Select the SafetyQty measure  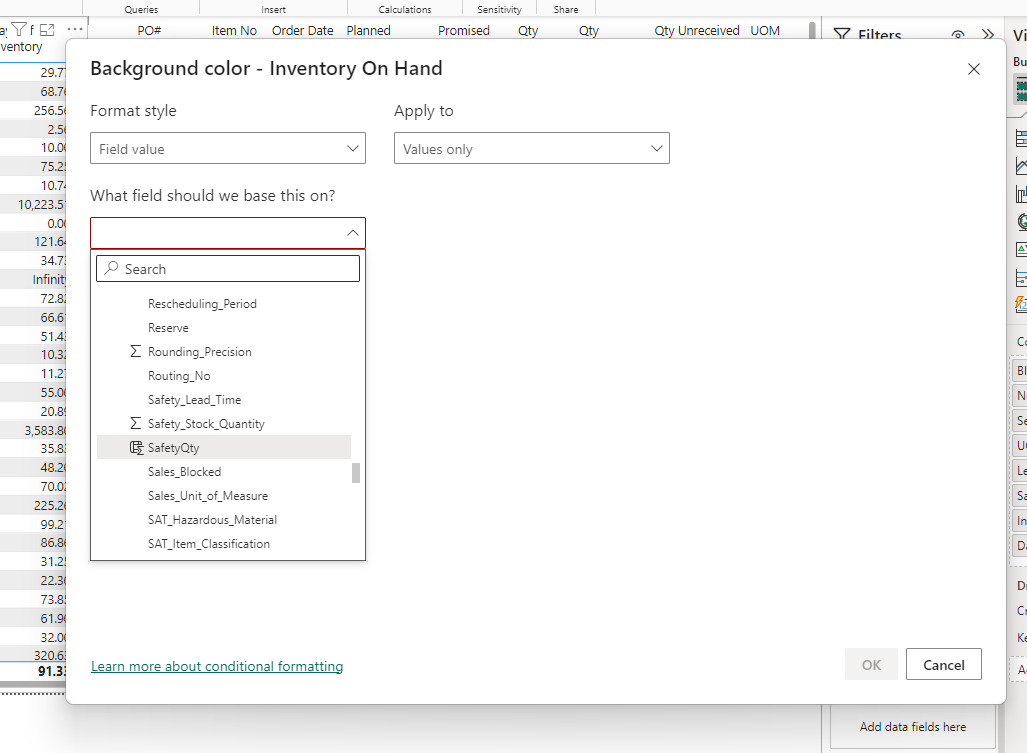223,447
